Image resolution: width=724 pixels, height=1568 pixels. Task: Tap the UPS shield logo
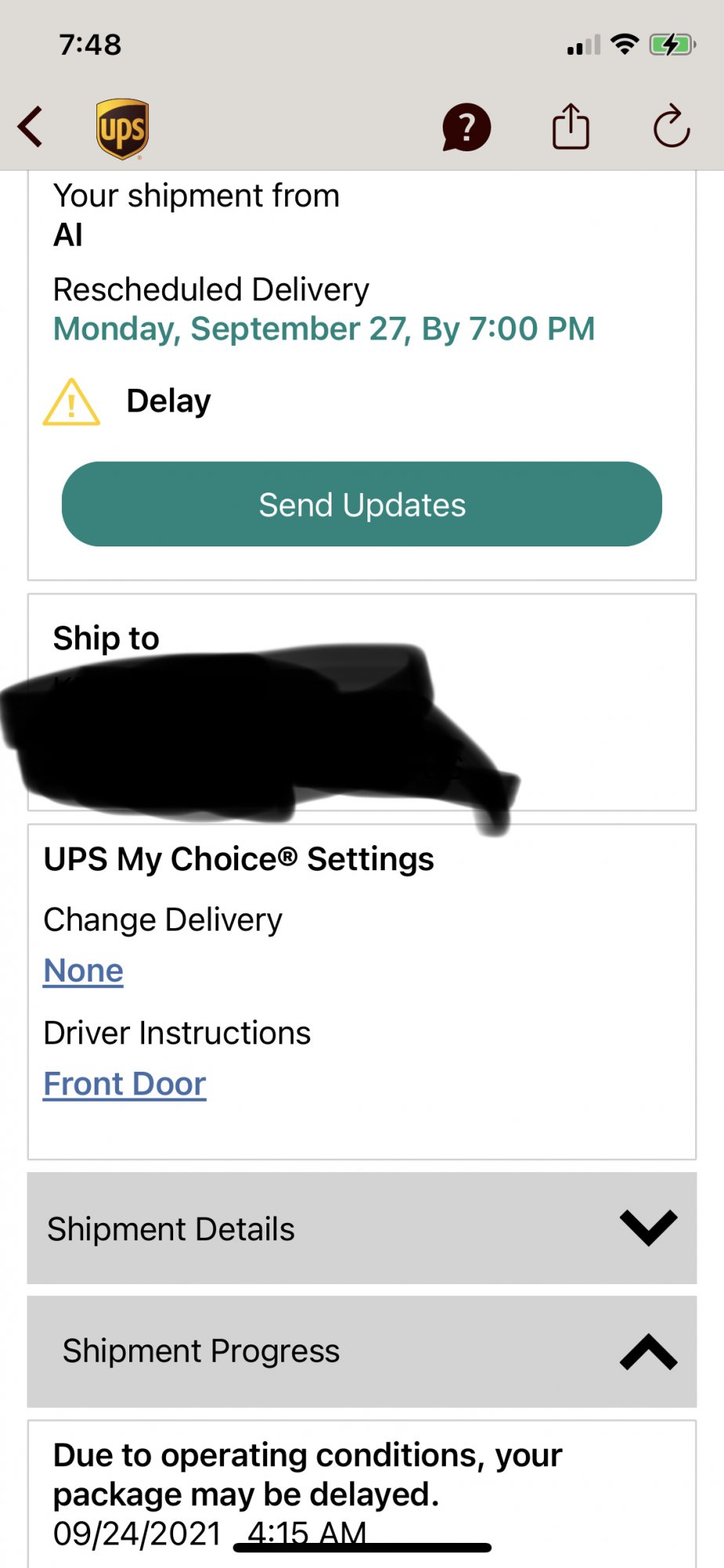coord(122,129)
